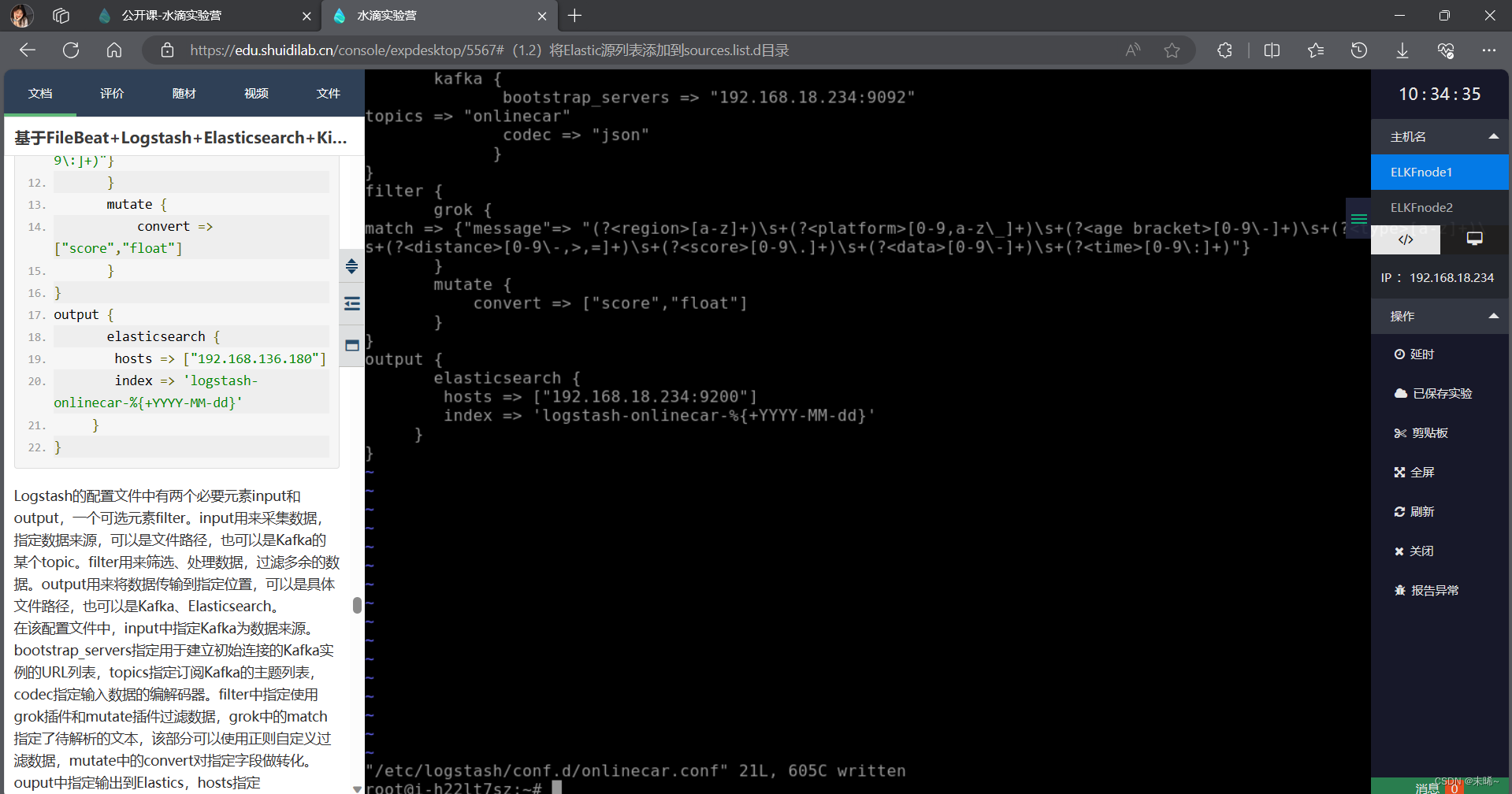Click the browser address bar URL

click(x=489, y=50)
